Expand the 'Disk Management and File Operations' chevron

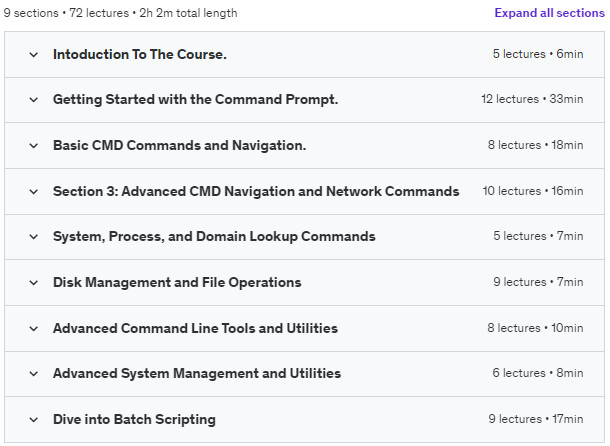click(x=34, y=283)
